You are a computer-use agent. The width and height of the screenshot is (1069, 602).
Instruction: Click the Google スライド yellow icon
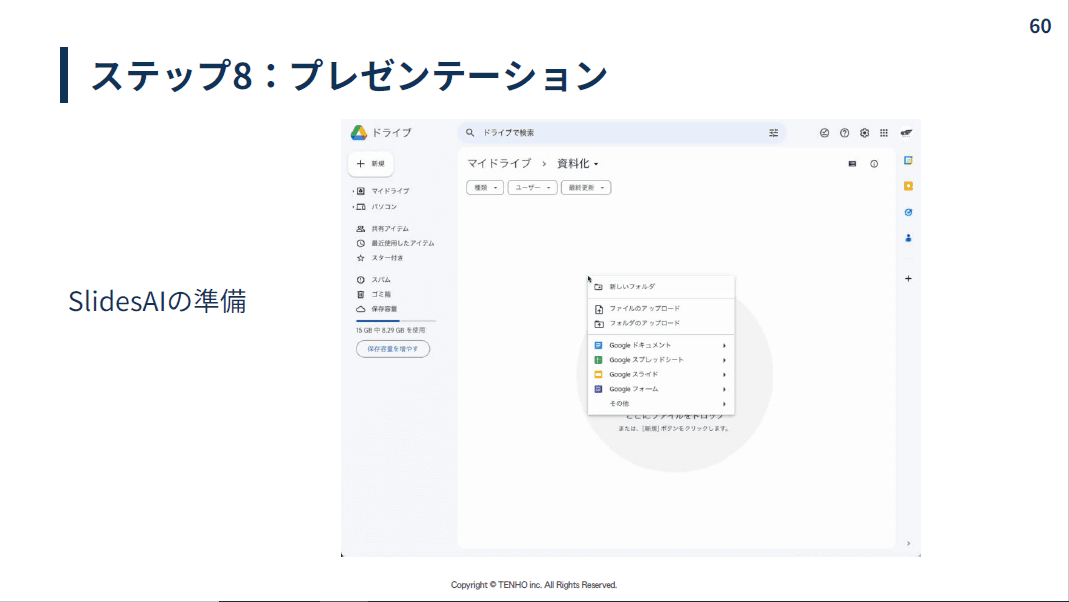(598, 374)
